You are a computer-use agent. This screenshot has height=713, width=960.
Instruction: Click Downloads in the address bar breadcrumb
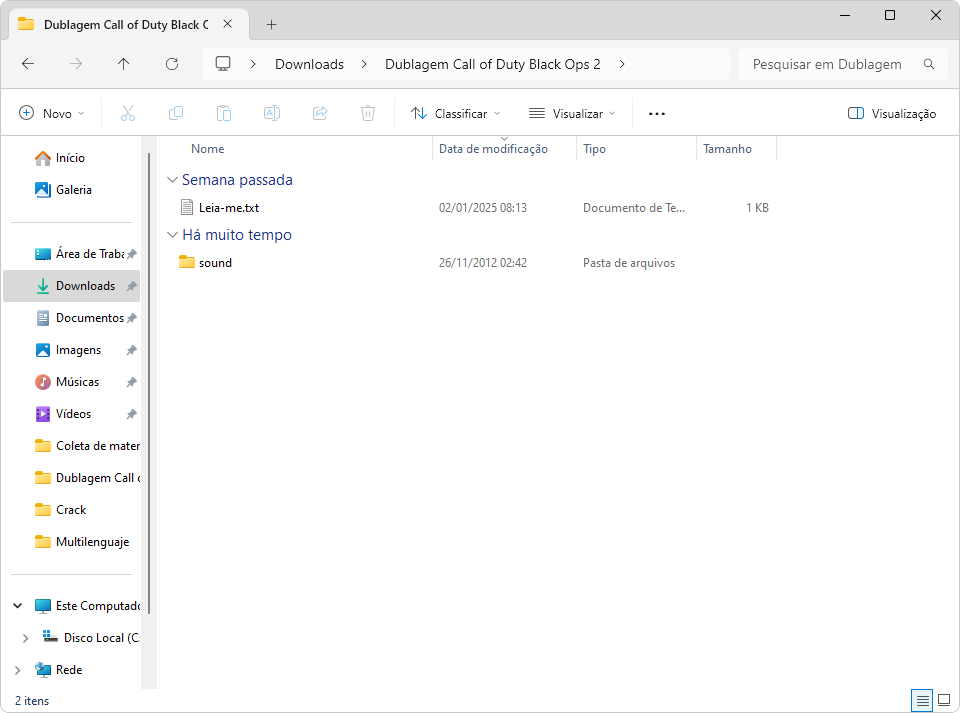309,64
